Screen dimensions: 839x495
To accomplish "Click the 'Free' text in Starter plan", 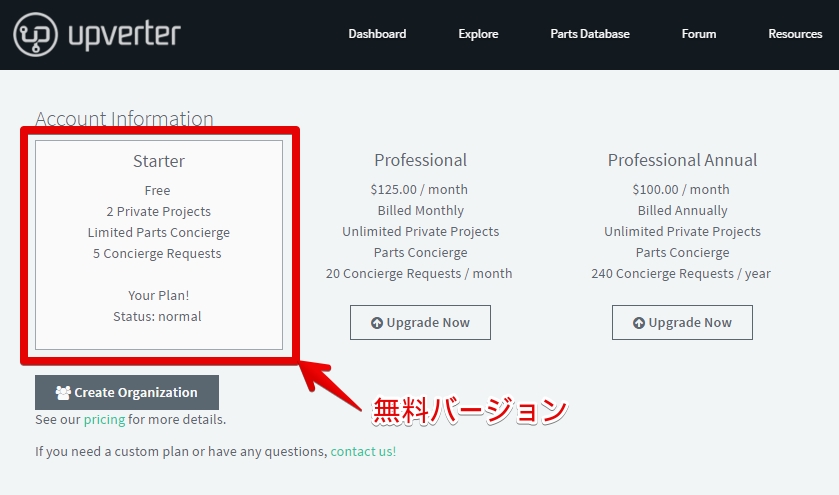I will coord(157,191).
